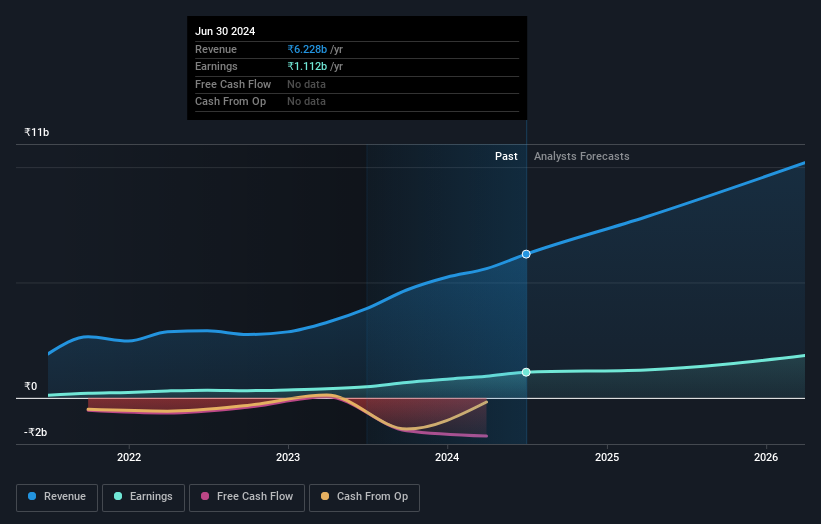Click the Past label on chart
Viewport: 821px width, 524px height.
coord(506,156)
